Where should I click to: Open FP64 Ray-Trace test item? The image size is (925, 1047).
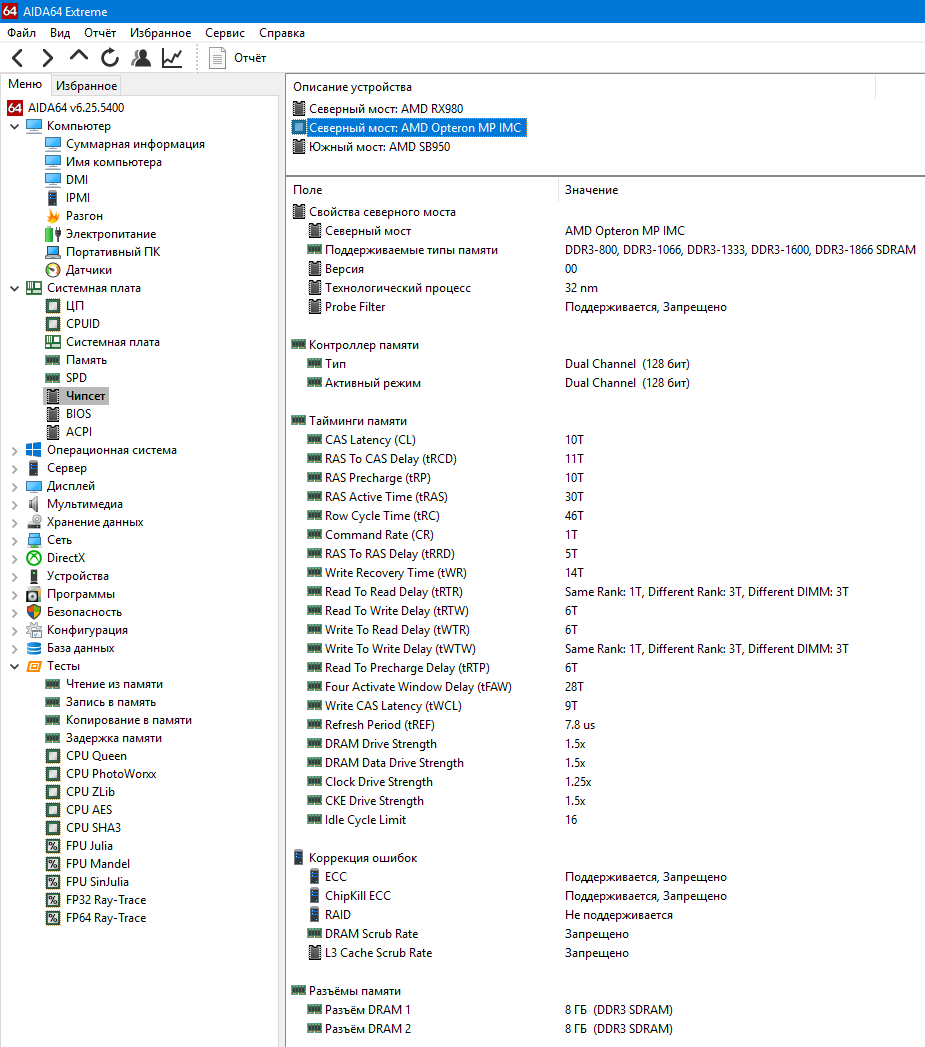[x=106, y=918]
